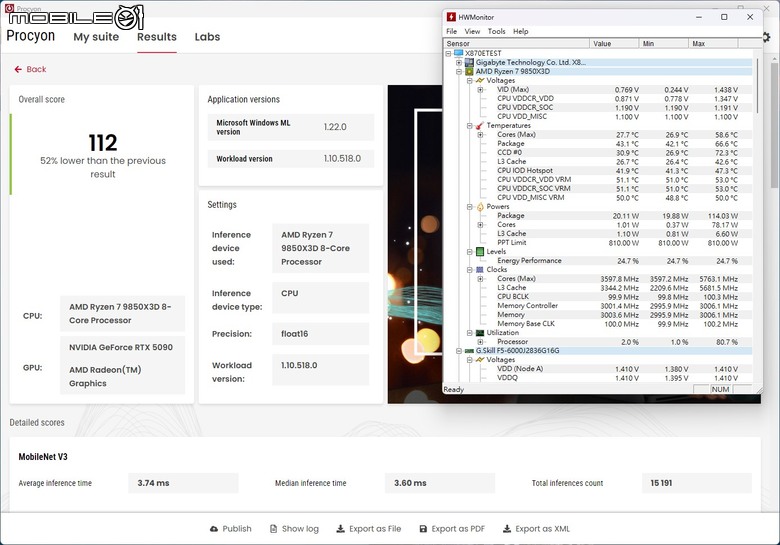Click the Min column header
The image size is (780, 545).
point(664,44)
